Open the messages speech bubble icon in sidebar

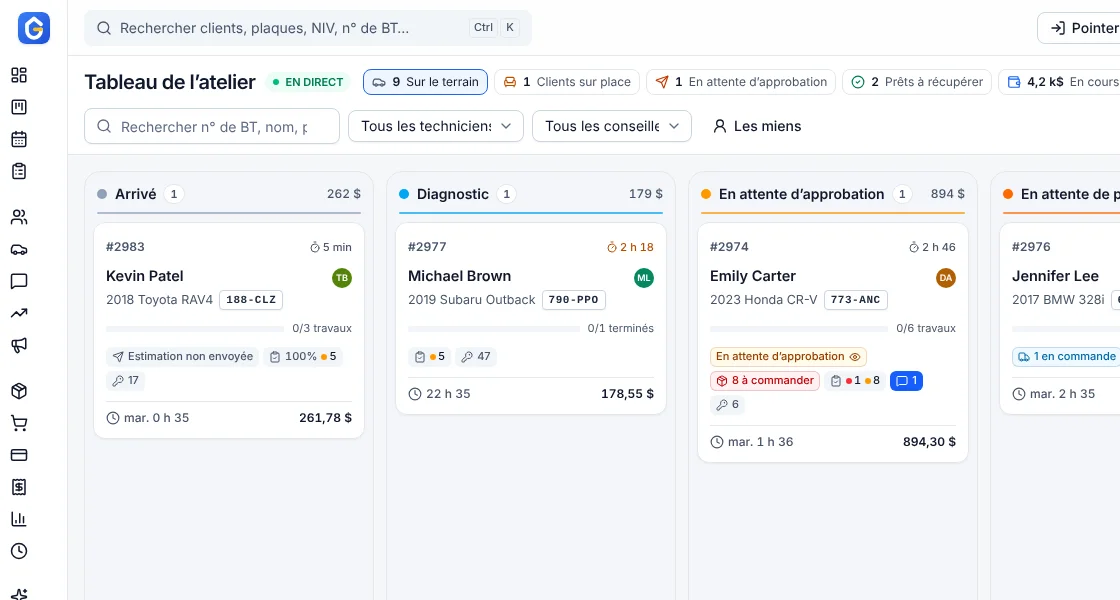point(19,281)
